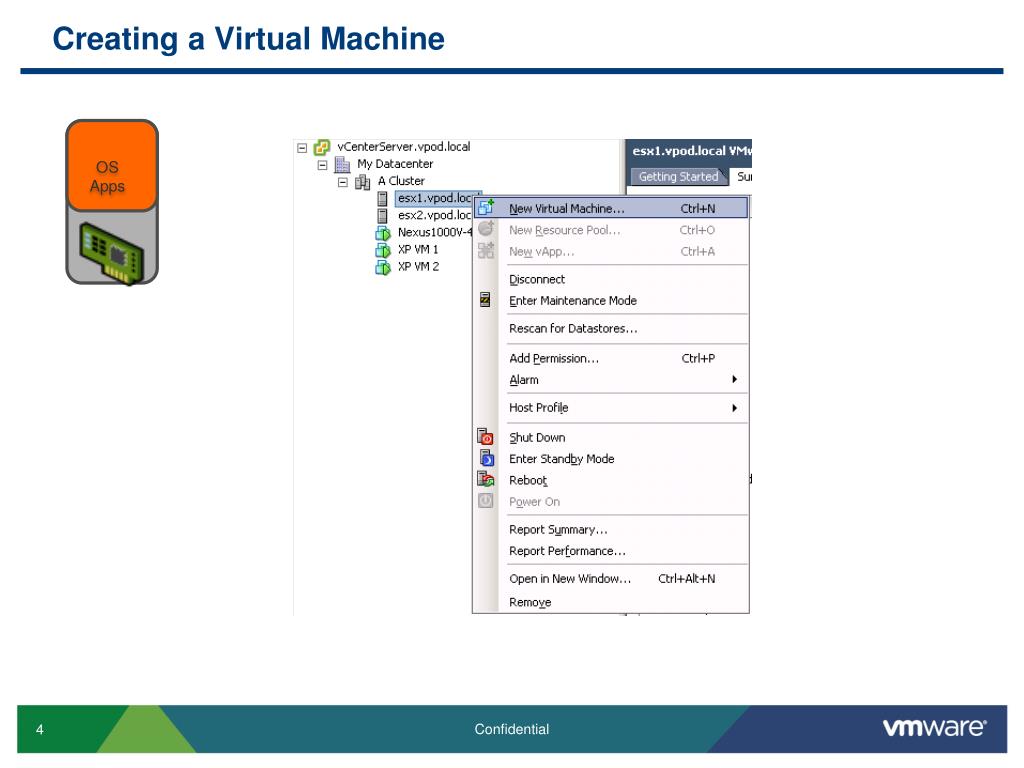Click the Enter Standby Mode icon
Screen dimensions: 1024x768
[x=487, y=458]
